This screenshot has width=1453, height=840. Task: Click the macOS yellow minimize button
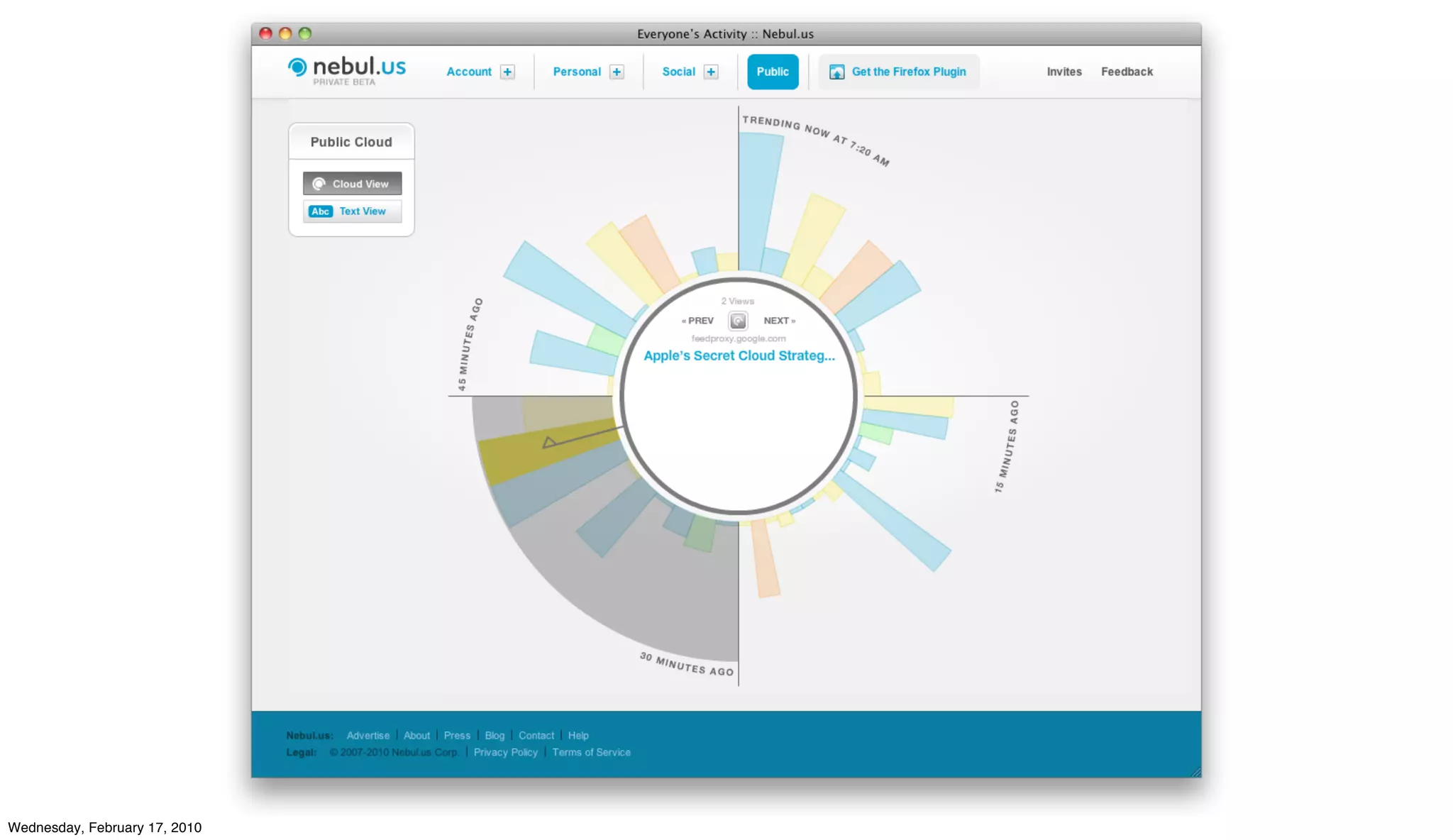coord(285,33)
